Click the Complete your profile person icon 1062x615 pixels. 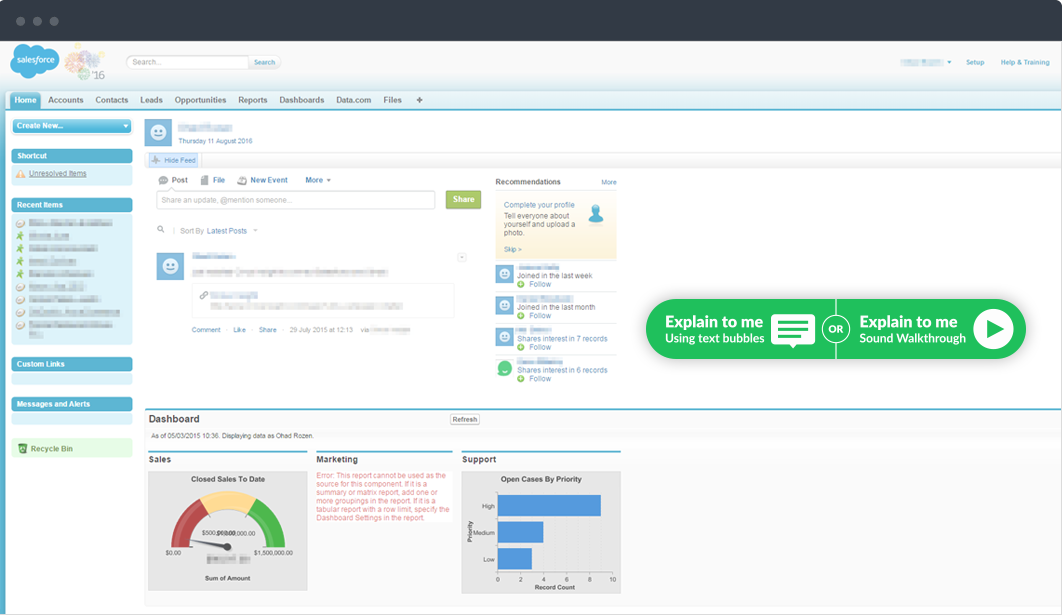pos(596,213)
